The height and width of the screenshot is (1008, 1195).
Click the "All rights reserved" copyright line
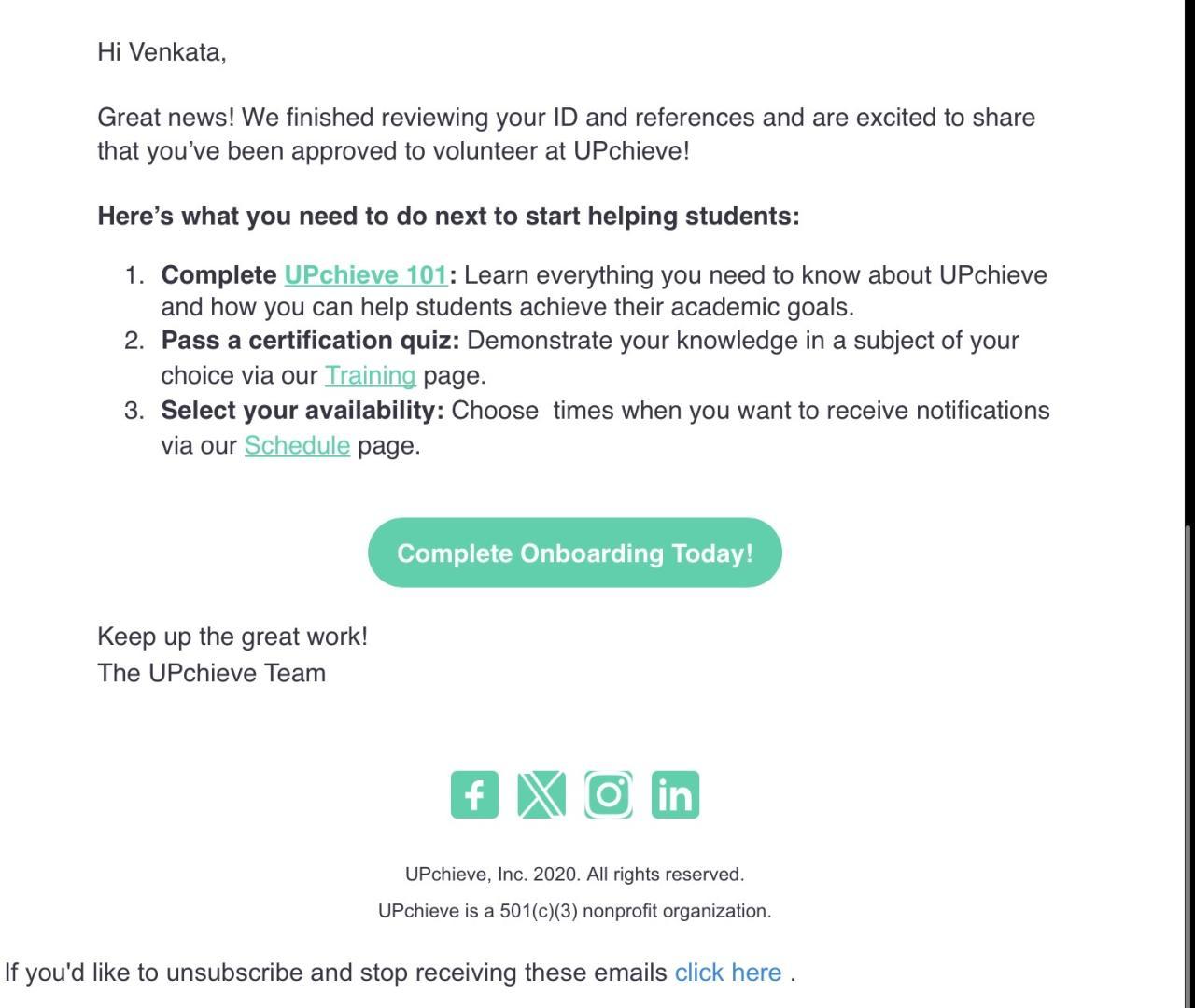574,875
